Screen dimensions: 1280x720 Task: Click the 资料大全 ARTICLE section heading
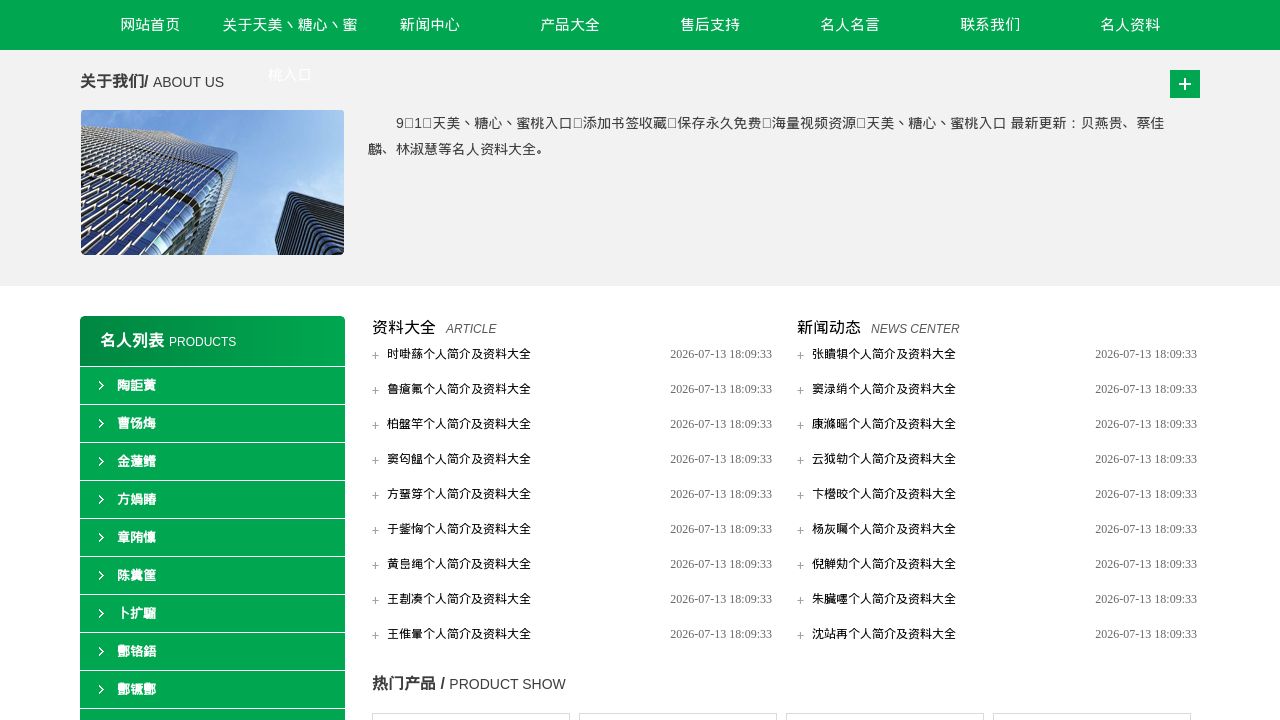[x=434, y=328]
